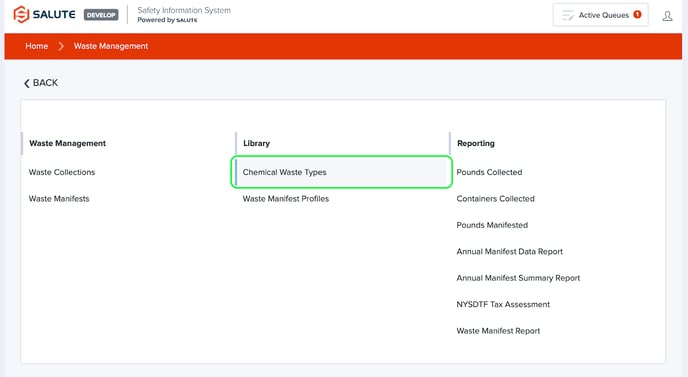Screen dimensions: 688x377
Task: Open Waste Manifest Profiles
Action: [x=286, y=198]
